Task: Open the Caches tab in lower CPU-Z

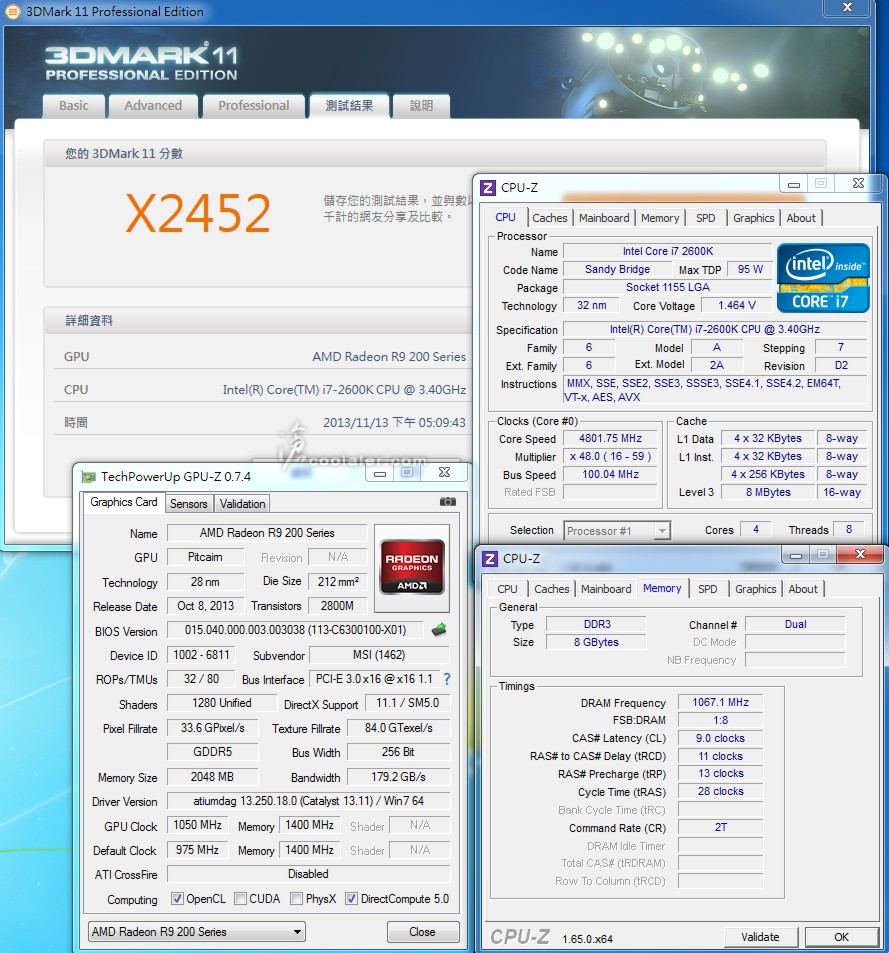Action: (551, 589)
